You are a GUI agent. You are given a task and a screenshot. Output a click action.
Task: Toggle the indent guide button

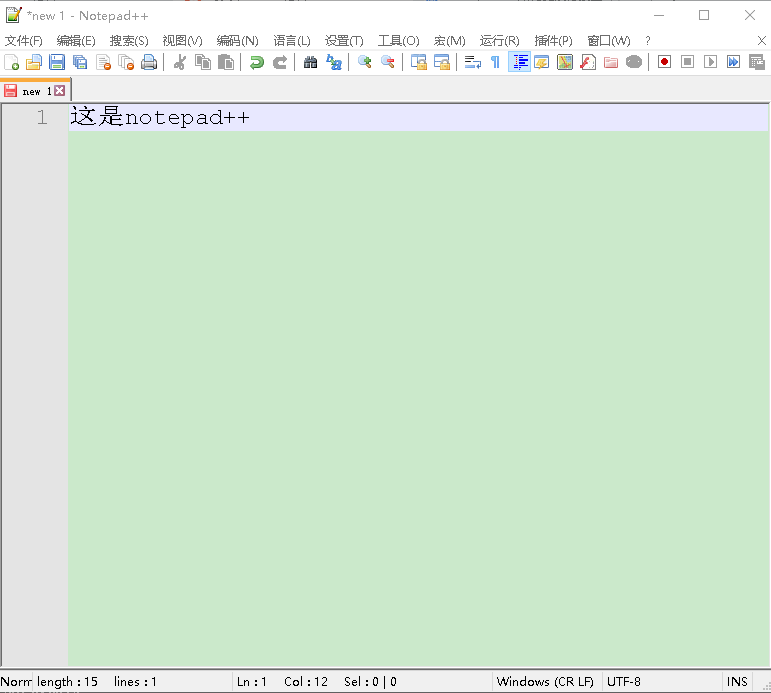519,62
